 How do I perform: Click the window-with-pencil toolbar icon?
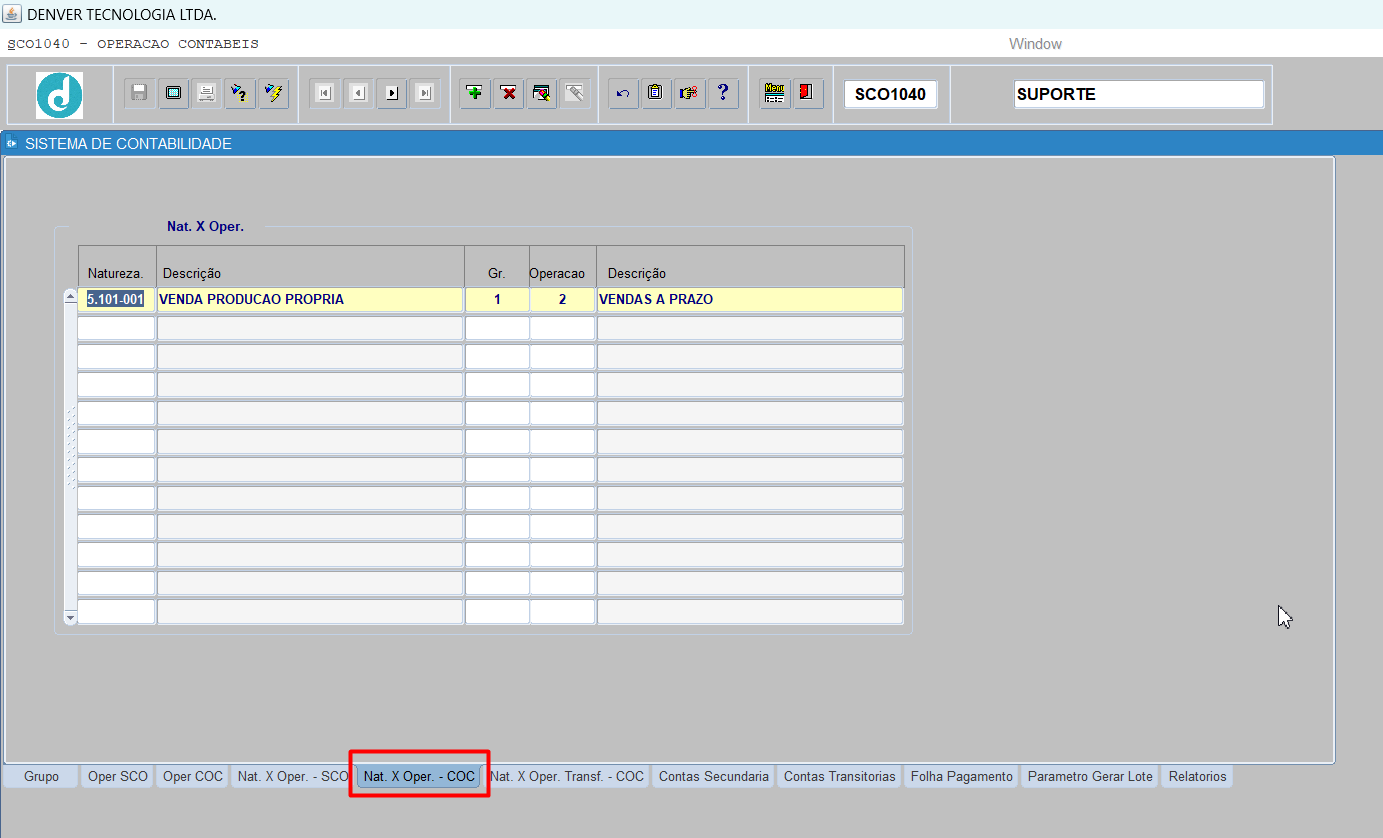pyautogui.click(x=542, y=93)
